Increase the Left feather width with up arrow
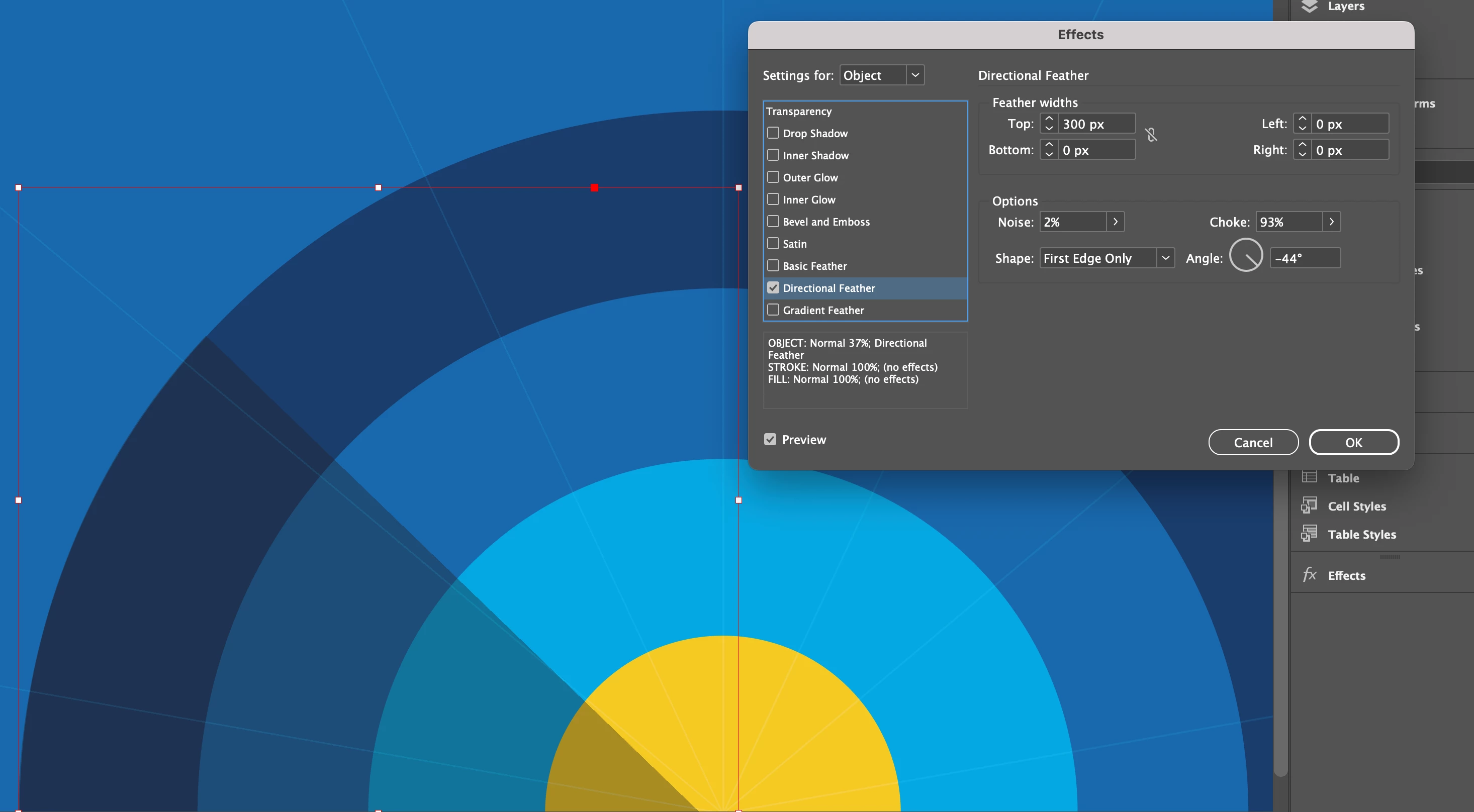Screen dimensions: 1474x812 [1303, 119]
